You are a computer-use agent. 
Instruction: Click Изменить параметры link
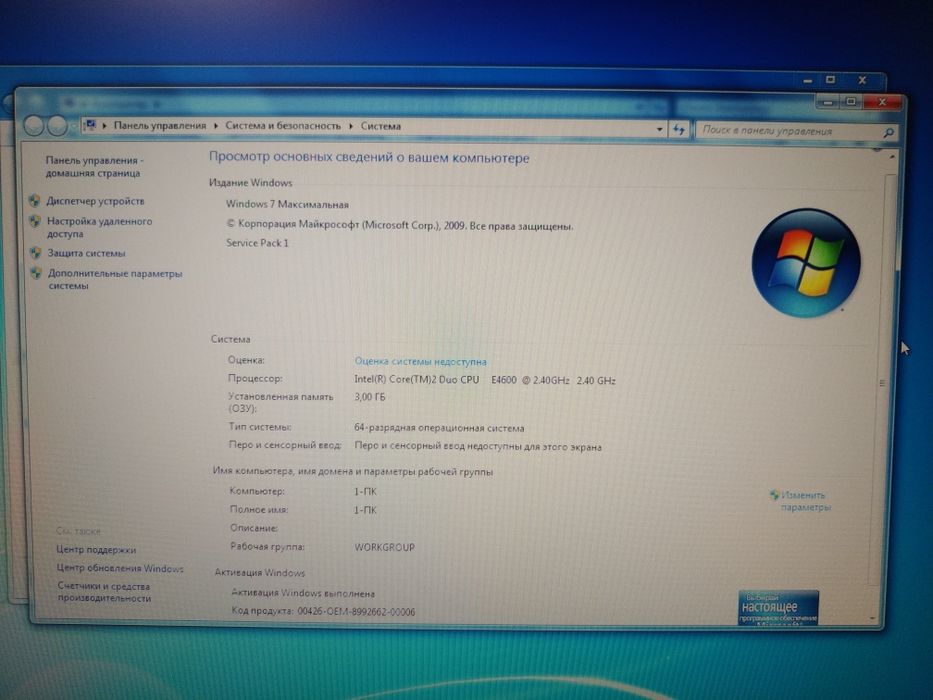(x=805, y=501)
